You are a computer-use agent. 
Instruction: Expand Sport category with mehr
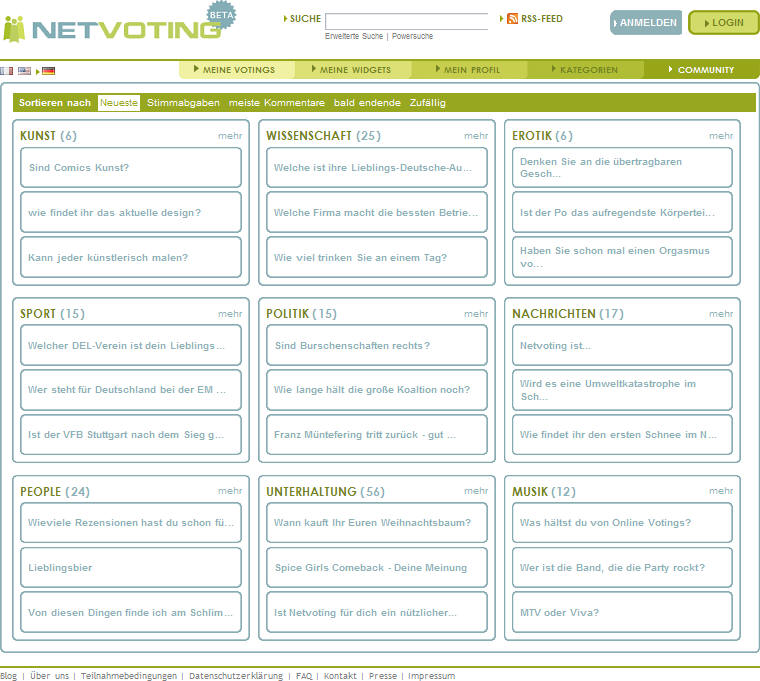click(x=230, y=314)
